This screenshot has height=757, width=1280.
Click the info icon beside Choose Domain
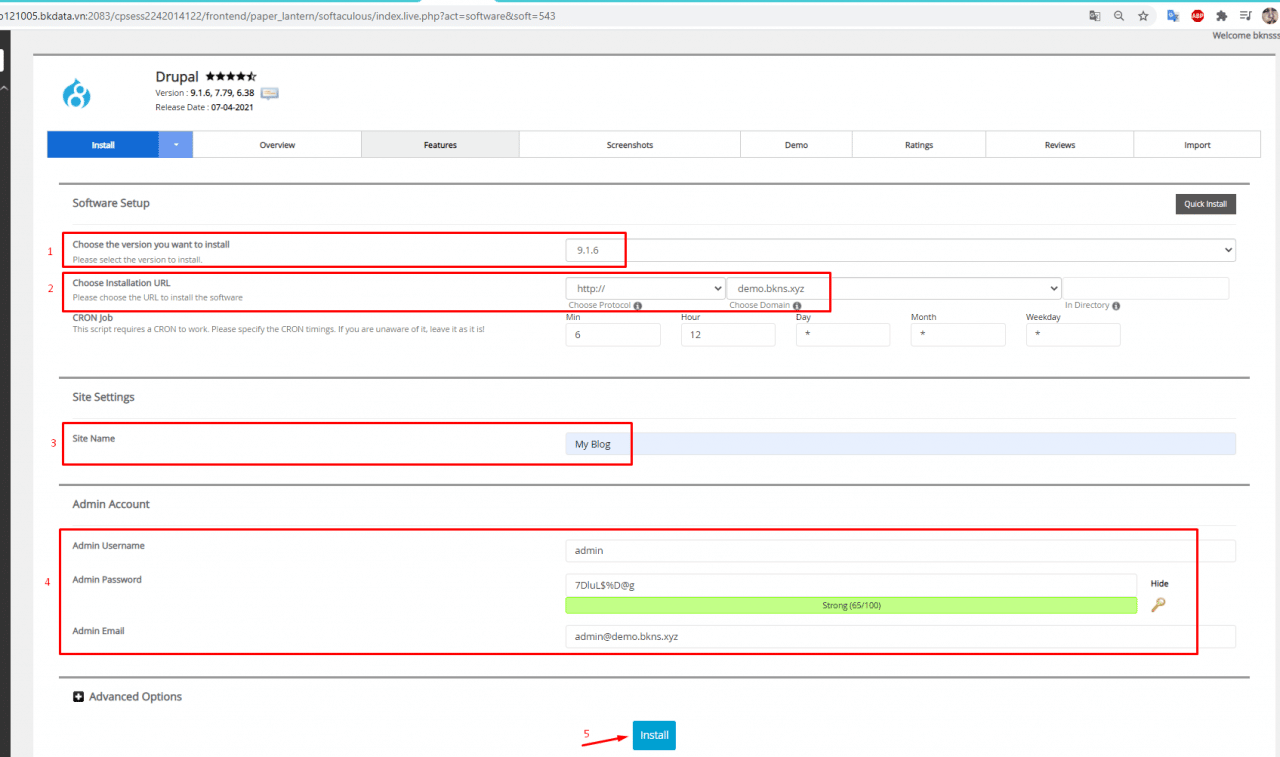pyautogui.click(x=797, y=306)
